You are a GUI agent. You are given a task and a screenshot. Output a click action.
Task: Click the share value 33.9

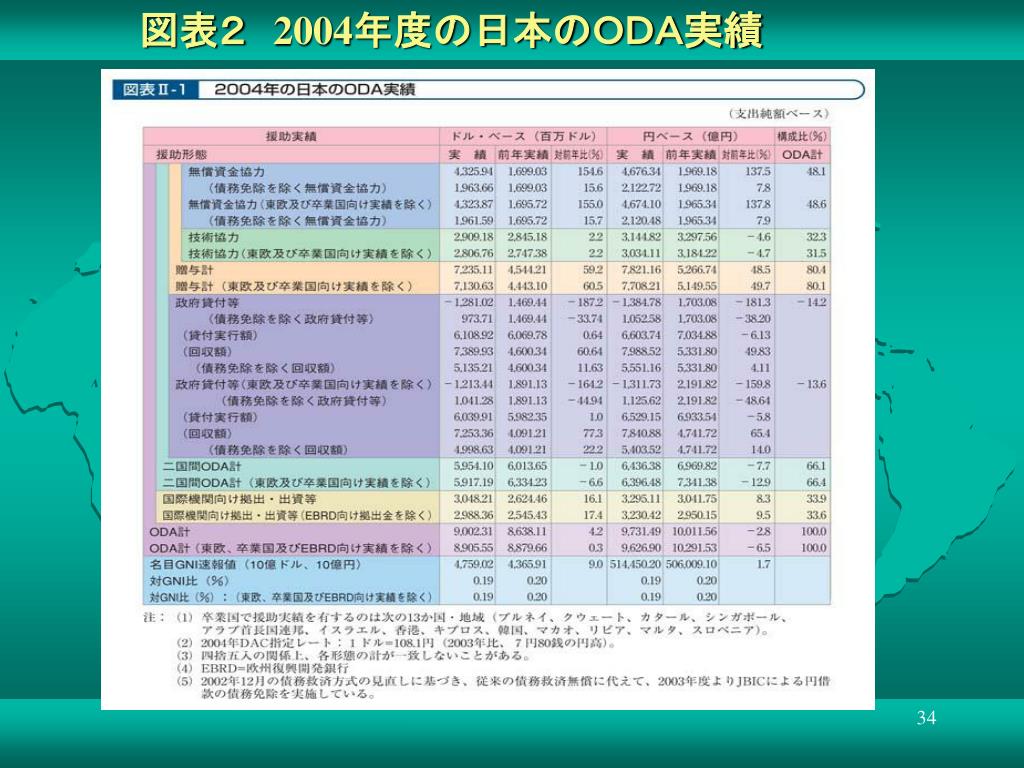[x=816, y=499]
